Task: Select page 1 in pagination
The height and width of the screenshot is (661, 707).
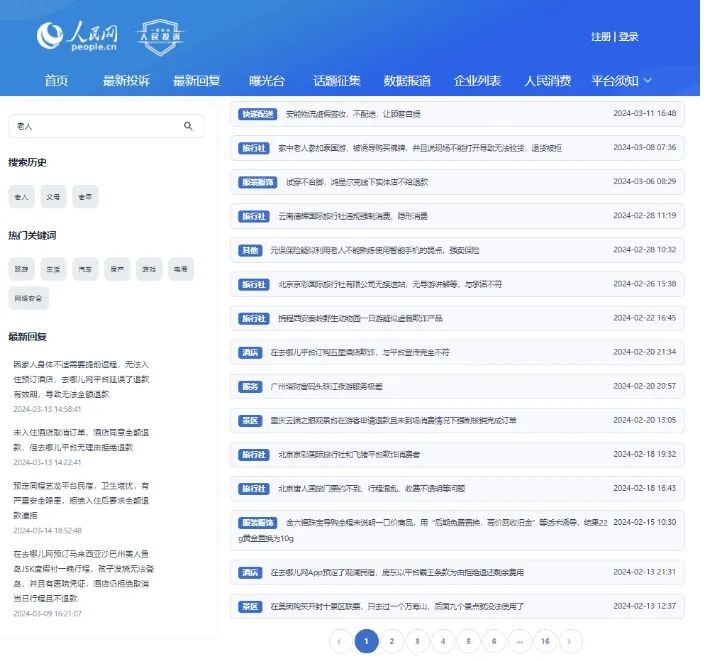Action: [x=366, y=641]
